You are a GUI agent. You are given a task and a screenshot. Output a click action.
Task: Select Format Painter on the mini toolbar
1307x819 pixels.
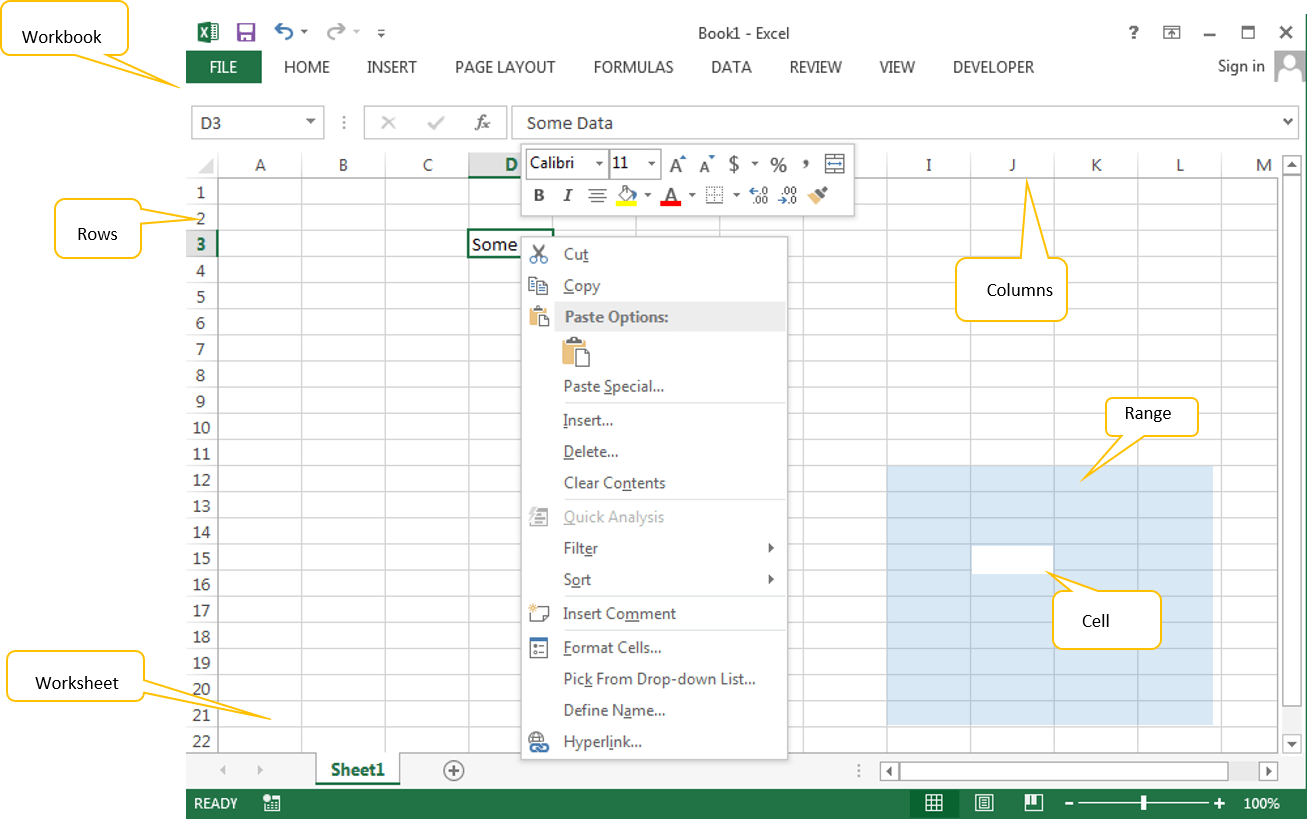[x=817, y=196]
